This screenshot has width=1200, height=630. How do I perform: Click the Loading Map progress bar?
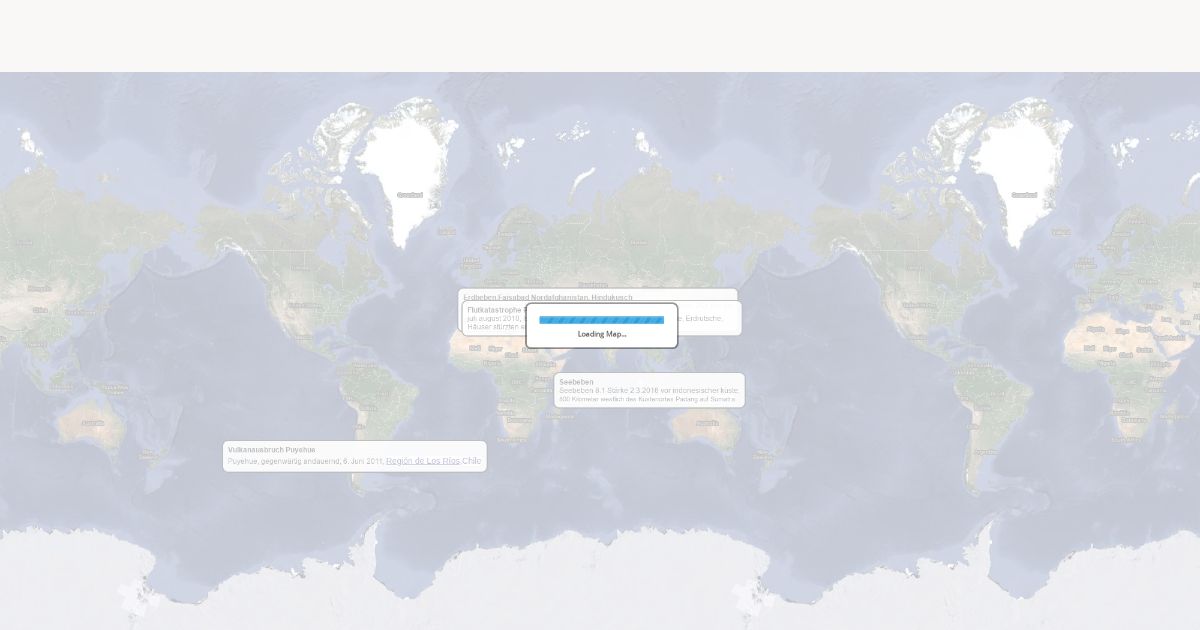coord(601,320)
